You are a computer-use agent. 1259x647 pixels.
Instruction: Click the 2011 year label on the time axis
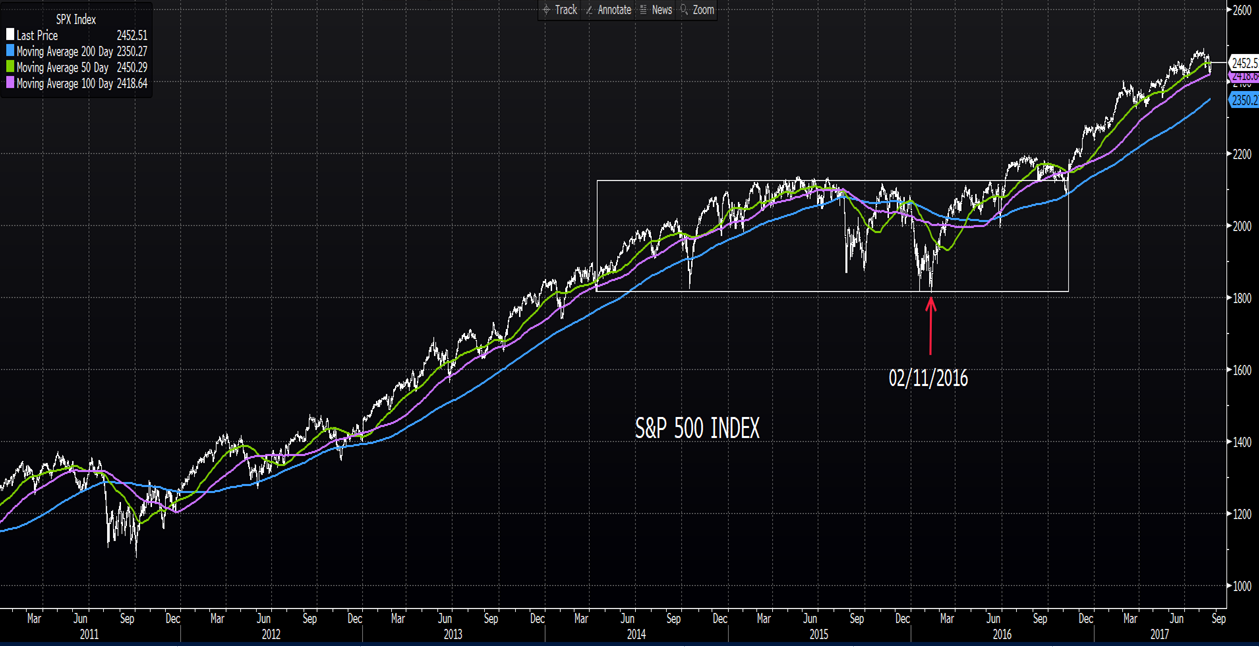(x=88, y=634)
